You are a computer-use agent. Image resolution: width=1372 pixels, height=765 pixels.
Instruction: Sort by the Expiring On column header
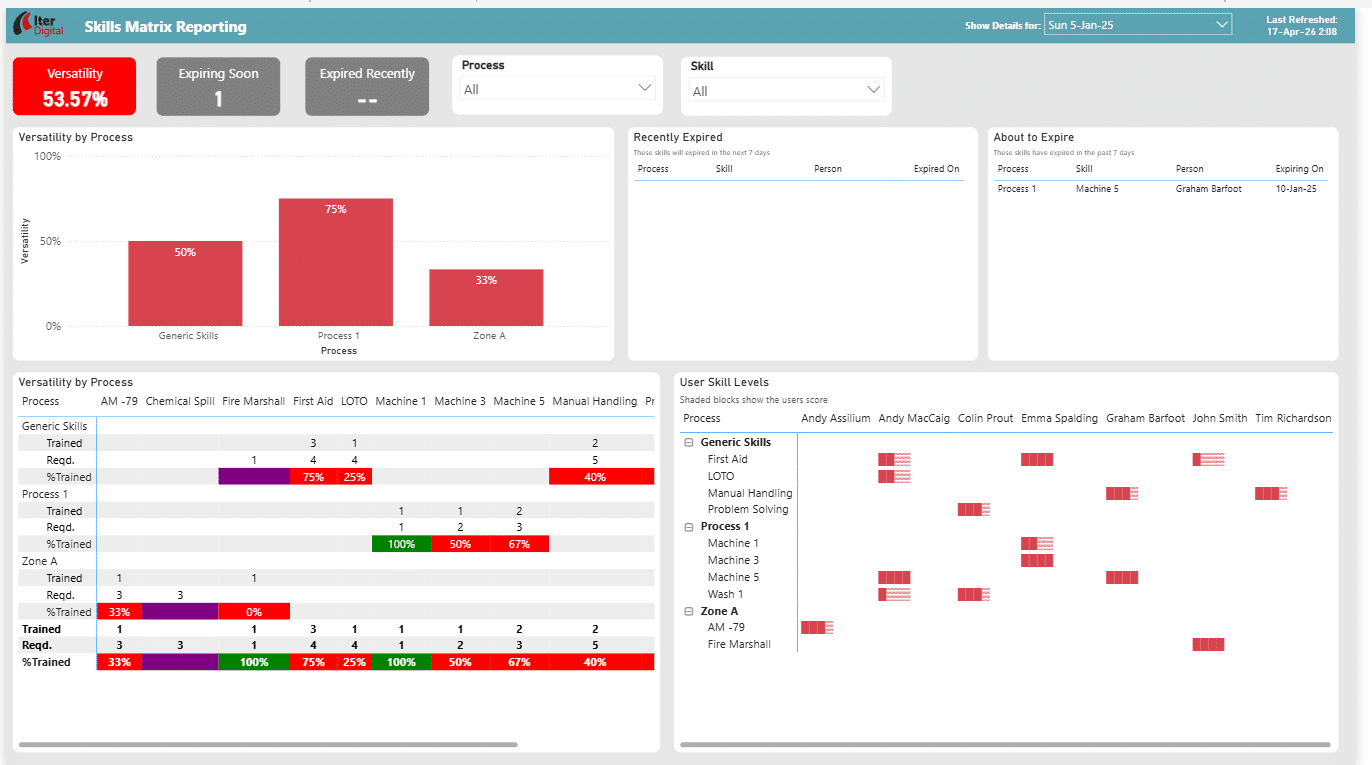(1299, 169)
